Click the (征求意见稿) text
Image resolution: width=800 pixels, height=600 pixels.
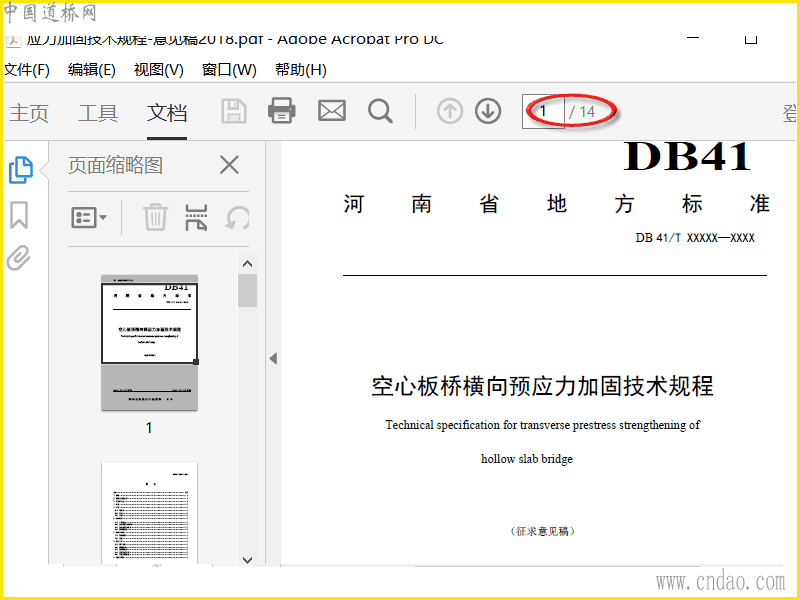tap(542, 531)
